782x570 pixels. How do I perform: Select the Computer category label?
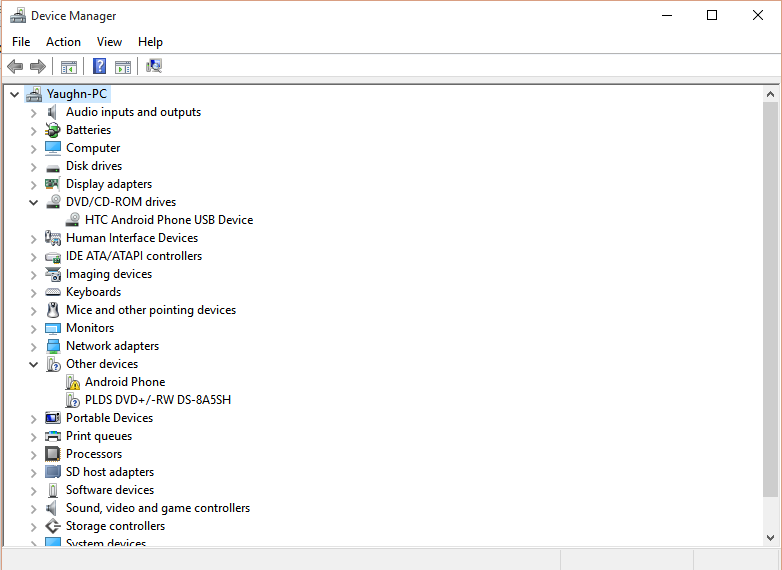coord(93,148)
